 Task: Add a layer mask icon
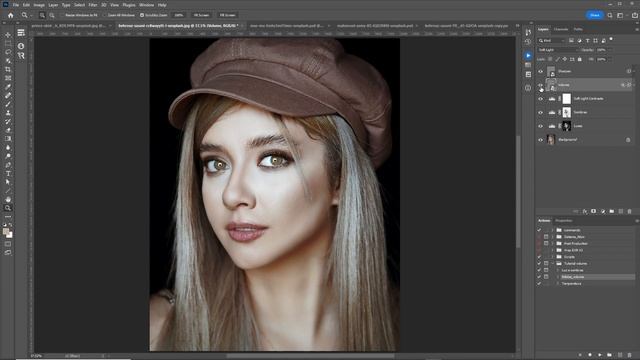point(594,211)
